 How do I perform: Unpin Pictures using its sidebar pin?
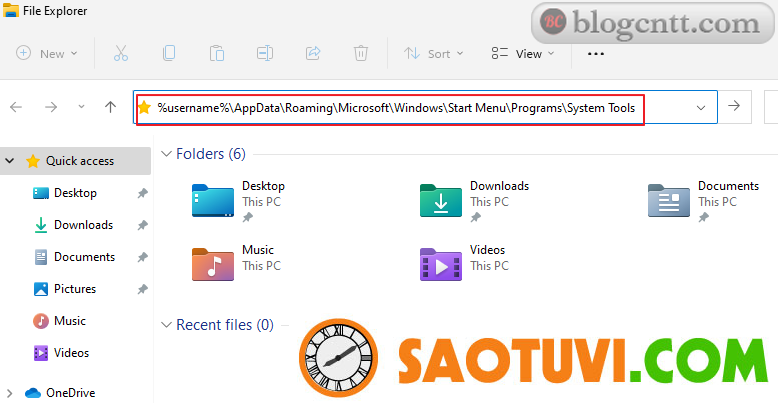tap(142, 289)
